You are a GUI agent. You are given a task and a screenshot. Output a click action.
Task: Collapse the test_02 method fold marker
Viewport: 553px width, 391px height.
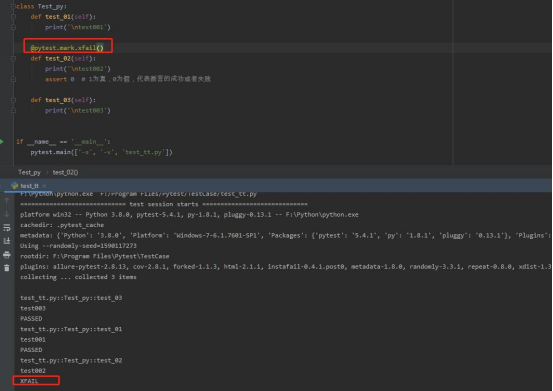[13, 59]
